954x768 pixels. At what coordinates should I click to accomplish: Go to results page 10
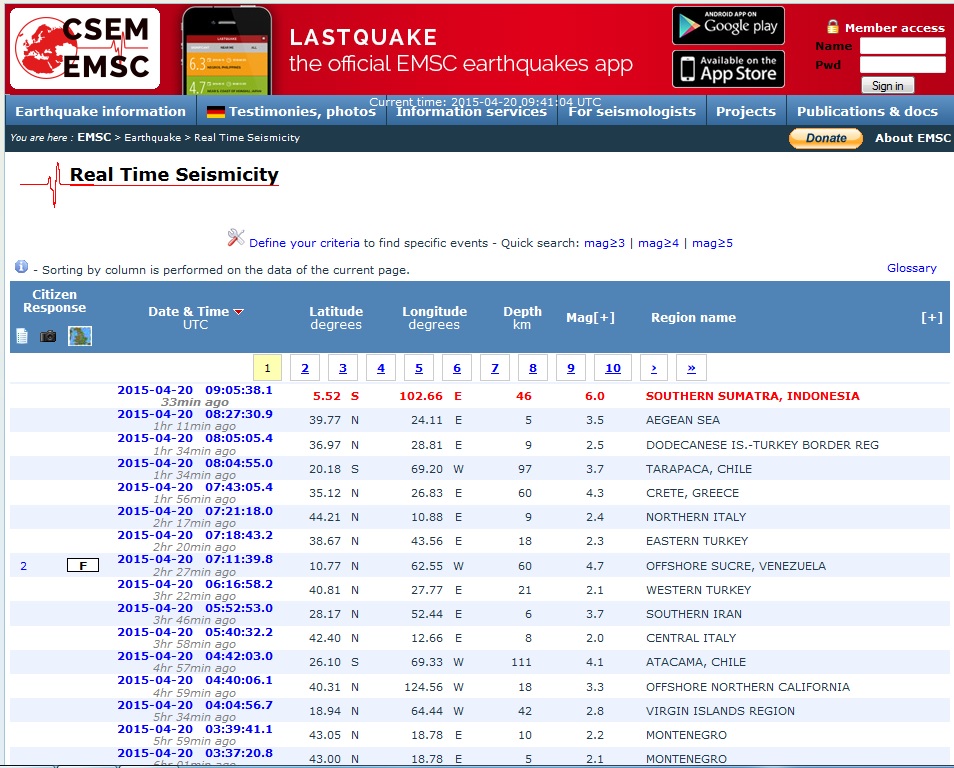[x=613, y=368]
